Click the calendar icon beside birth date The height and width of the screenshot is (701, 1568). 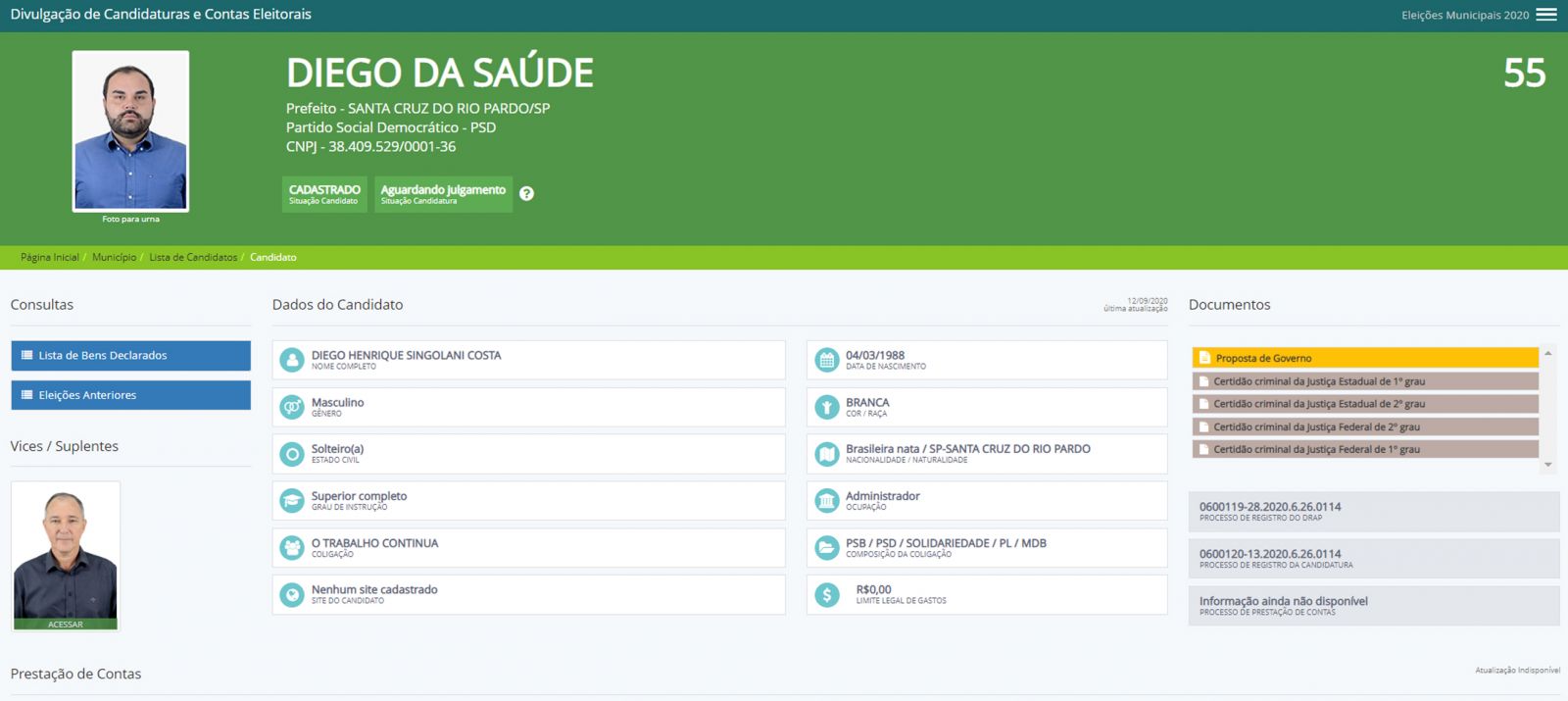pyautogui.click(x=827, y=360)
